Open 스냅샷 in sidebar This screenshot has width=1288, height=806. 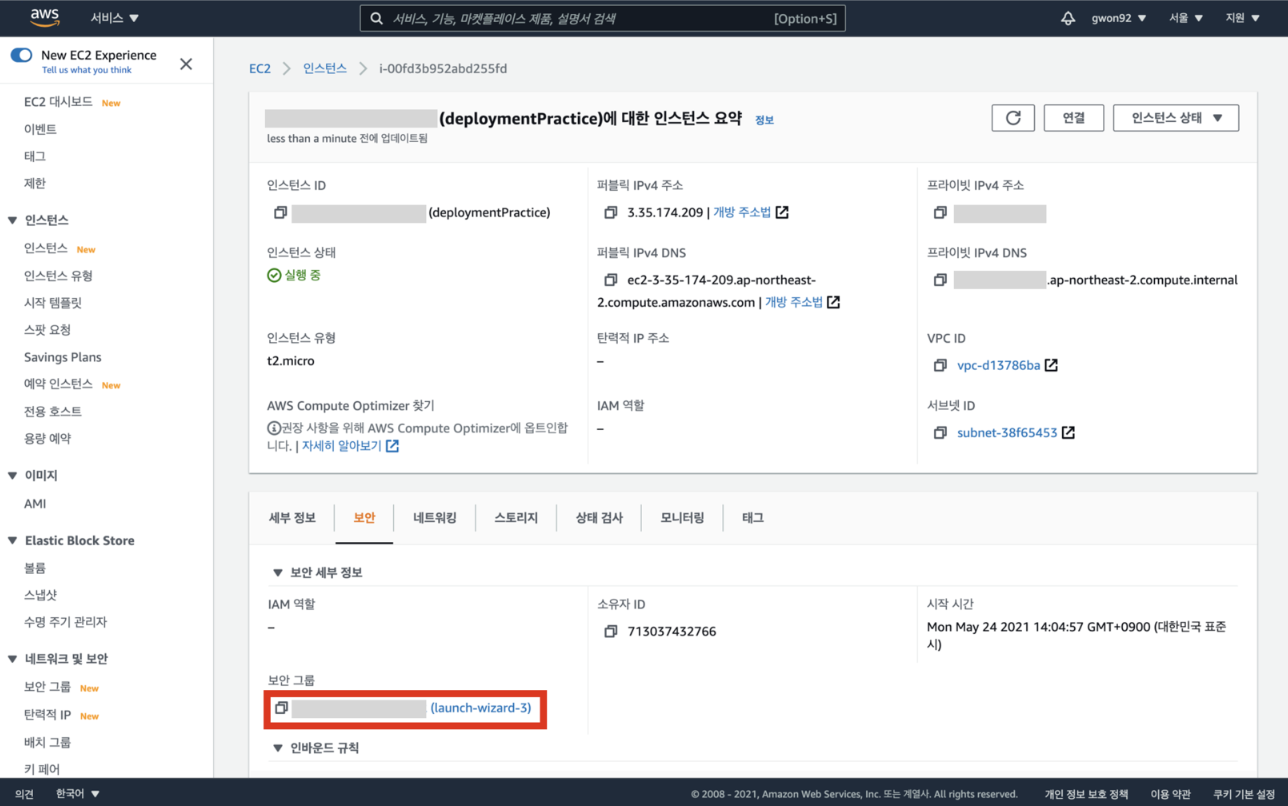tap(40, 595)
